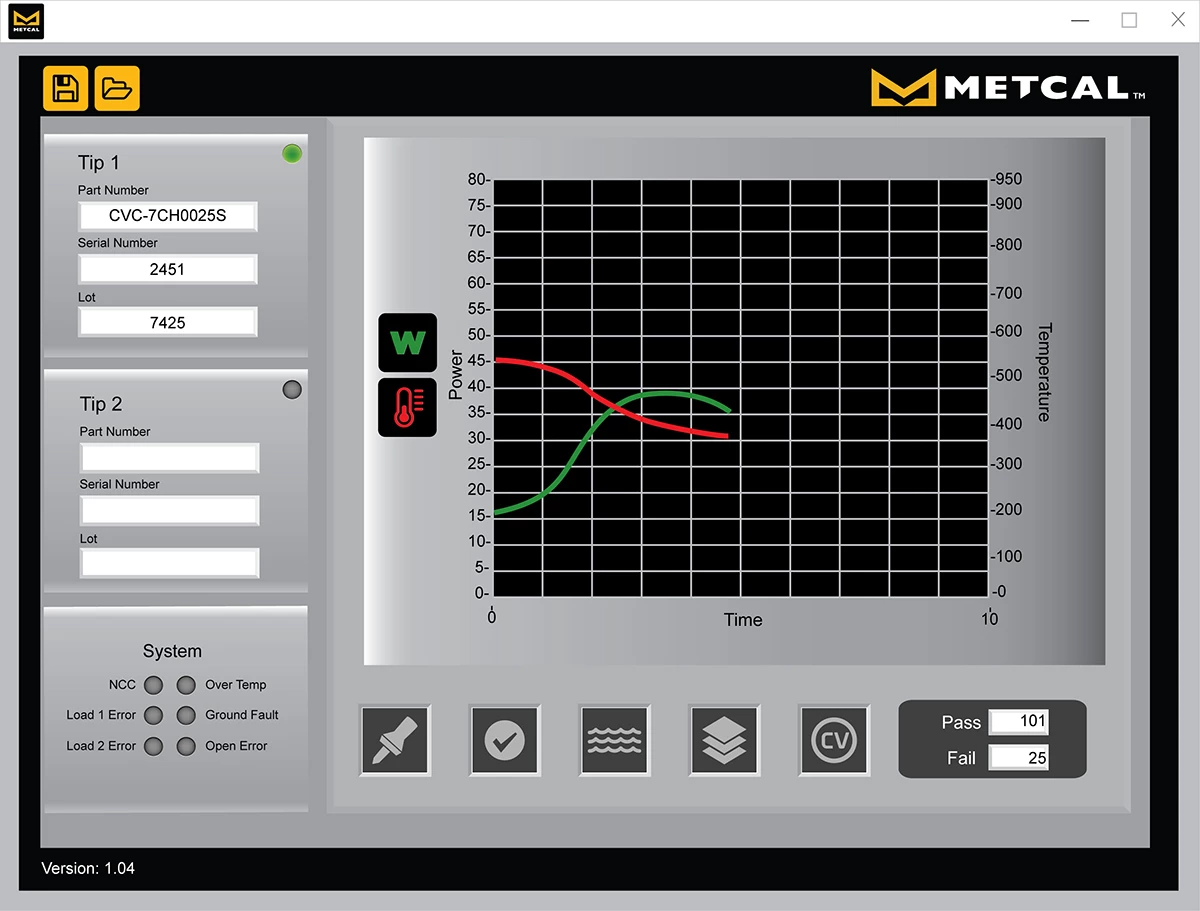The width and height of the screenshot is (1200, 911).
Task: Open a file using the folder icon
Action: [117, 88]
